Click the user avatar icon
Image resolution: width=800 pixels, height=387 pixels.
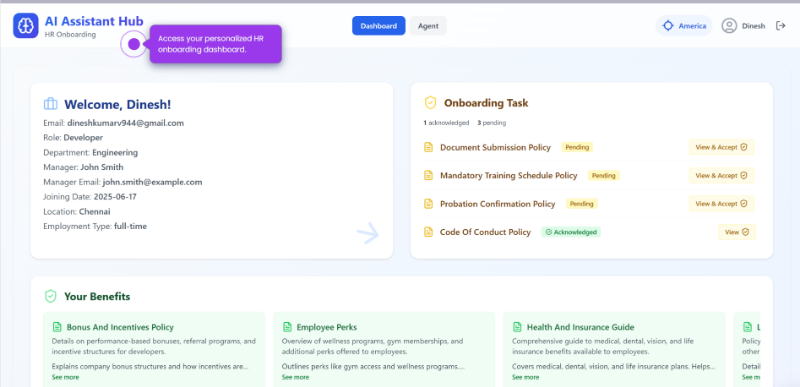coord(729,25)
